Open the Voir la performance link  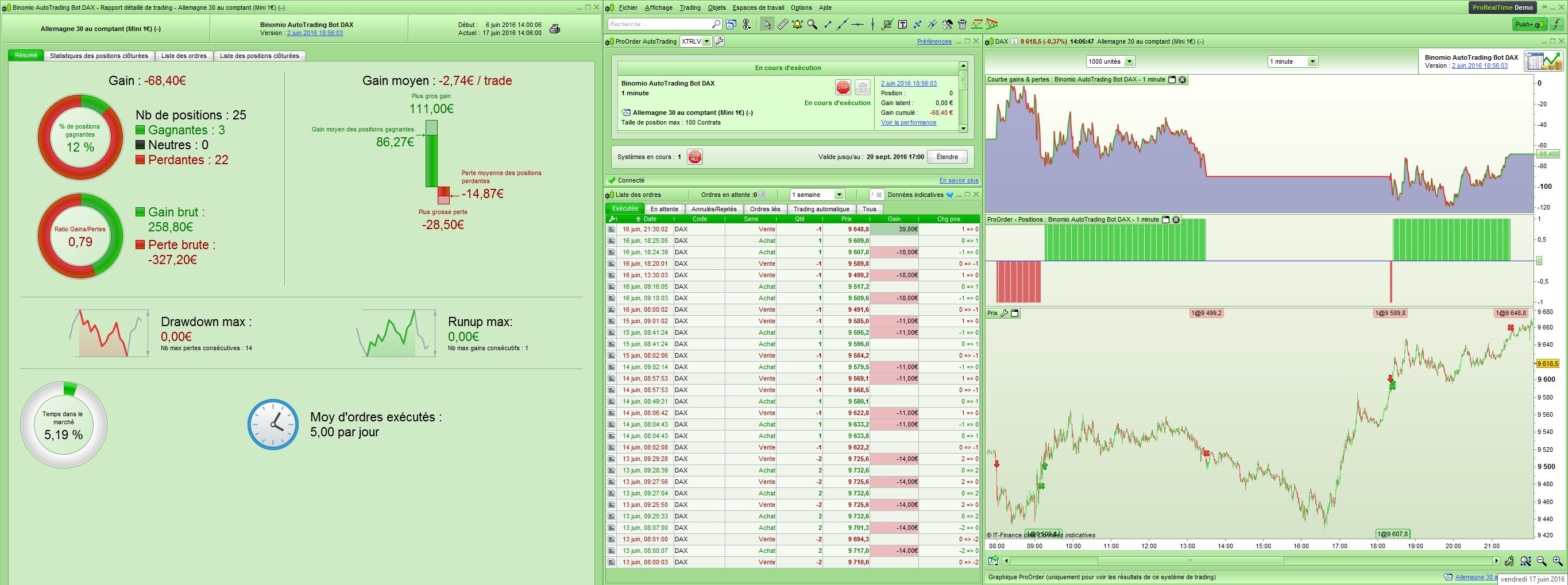click(908, 122)
